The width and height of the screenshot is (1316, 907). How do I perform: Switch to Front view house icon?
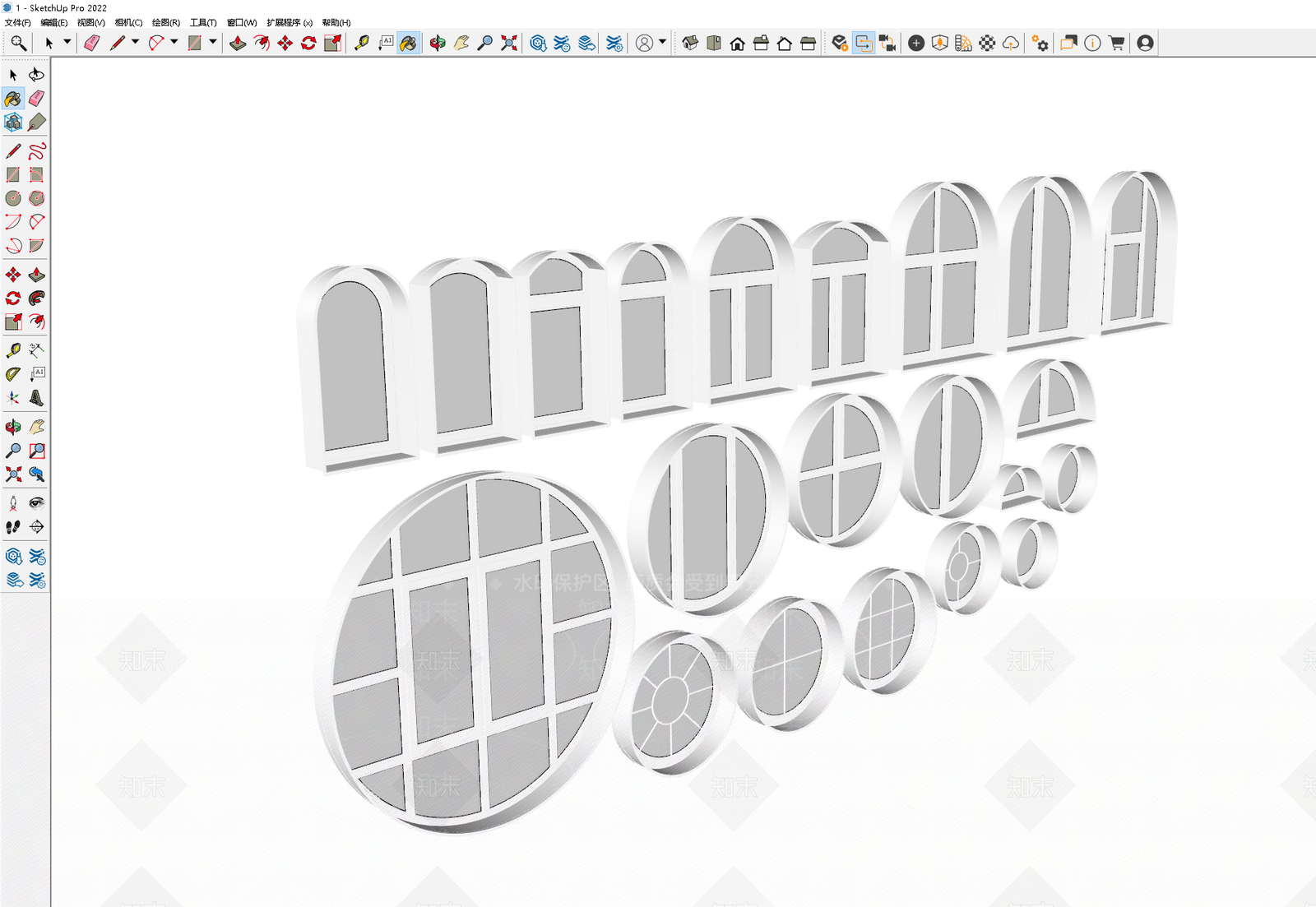coord(738,43)
